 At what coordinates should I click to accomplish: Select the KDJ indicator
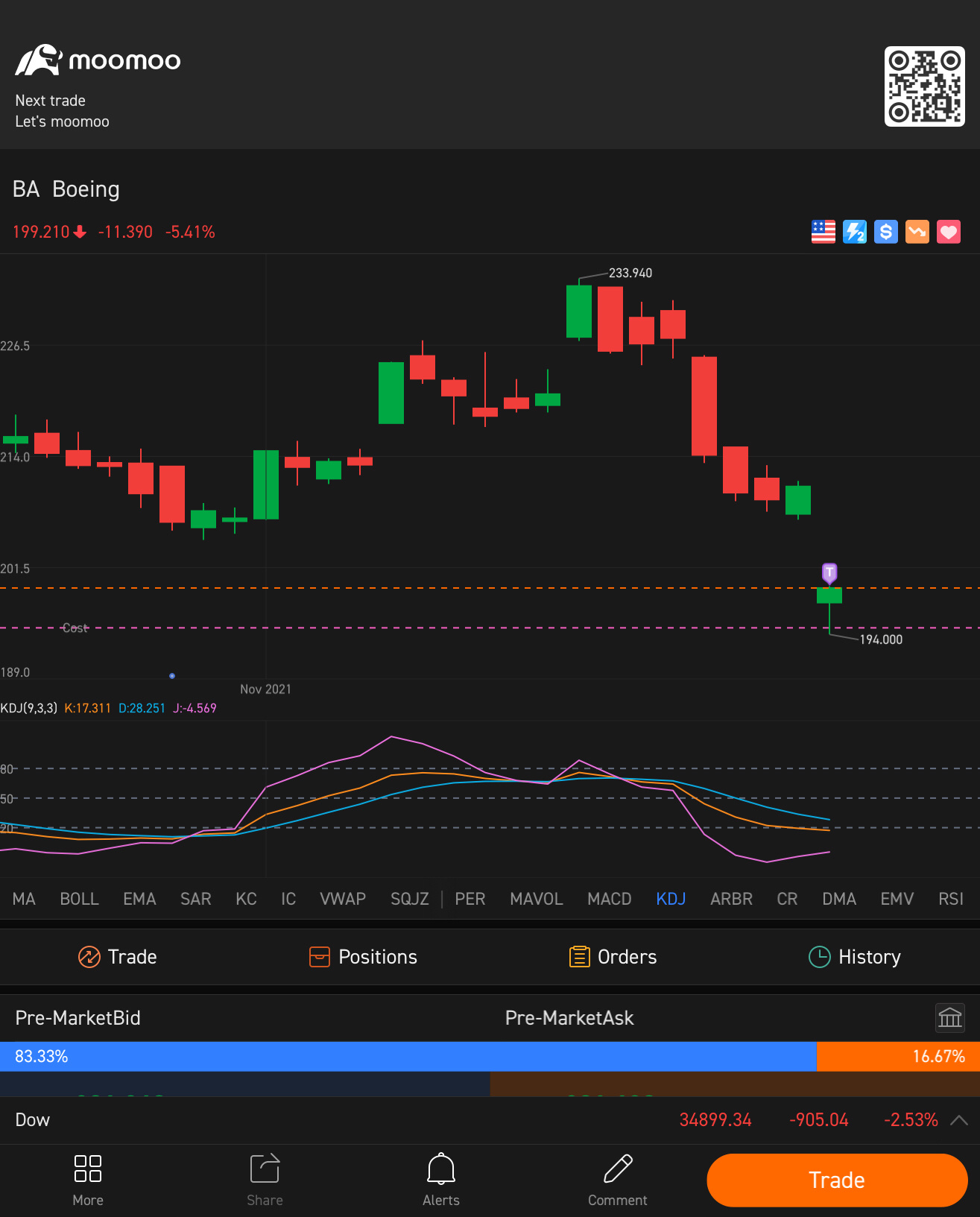tap(671, 899)
